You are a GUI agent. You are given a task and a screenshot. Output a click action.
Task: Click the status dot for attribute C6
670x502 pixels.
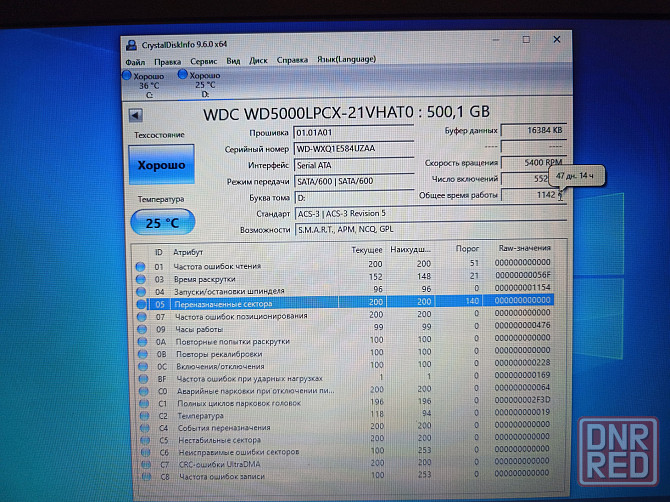tap(146, 452)
